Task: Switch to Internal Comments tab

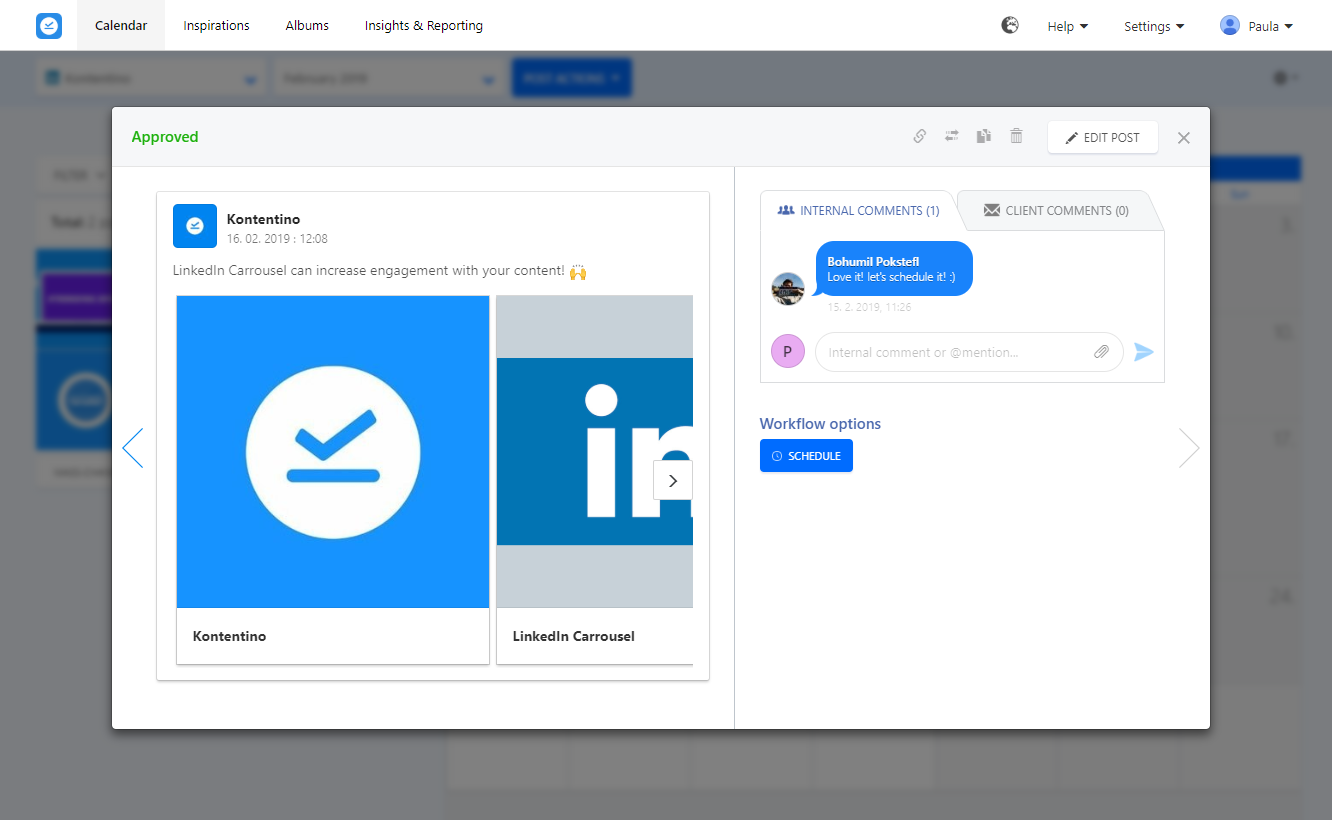Action: (x=858, y=210)
